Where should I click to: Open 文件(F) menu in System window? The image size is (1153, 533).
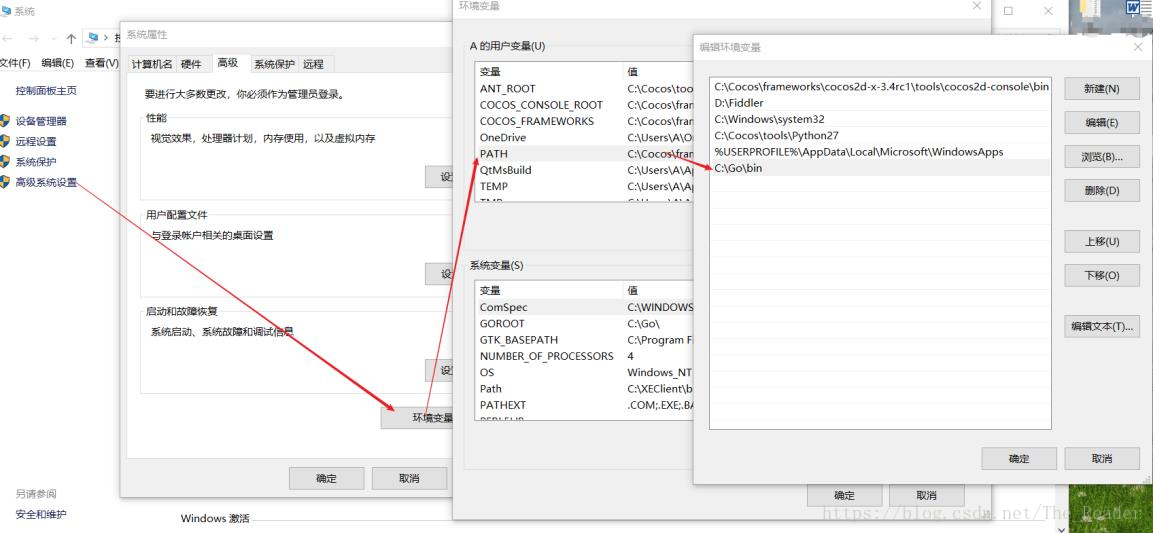(15, 63)
